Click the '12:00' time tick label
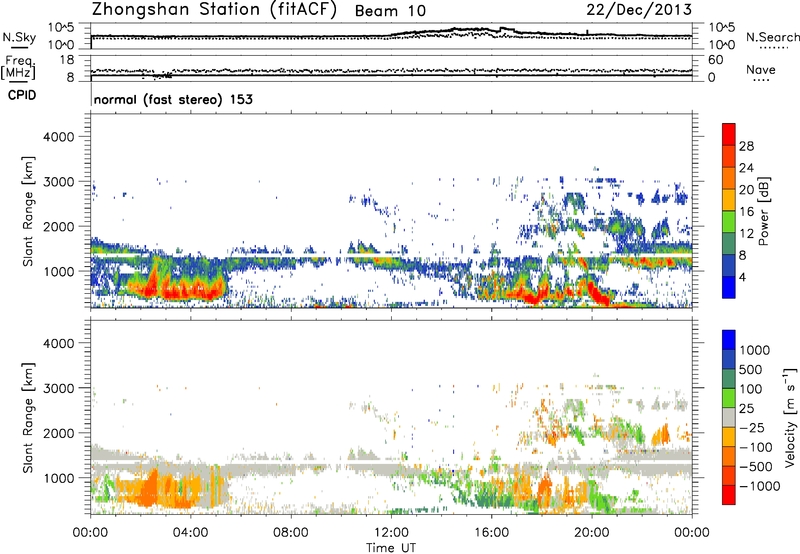This screenshot has width=800, height=554. [x=391, y=533]
